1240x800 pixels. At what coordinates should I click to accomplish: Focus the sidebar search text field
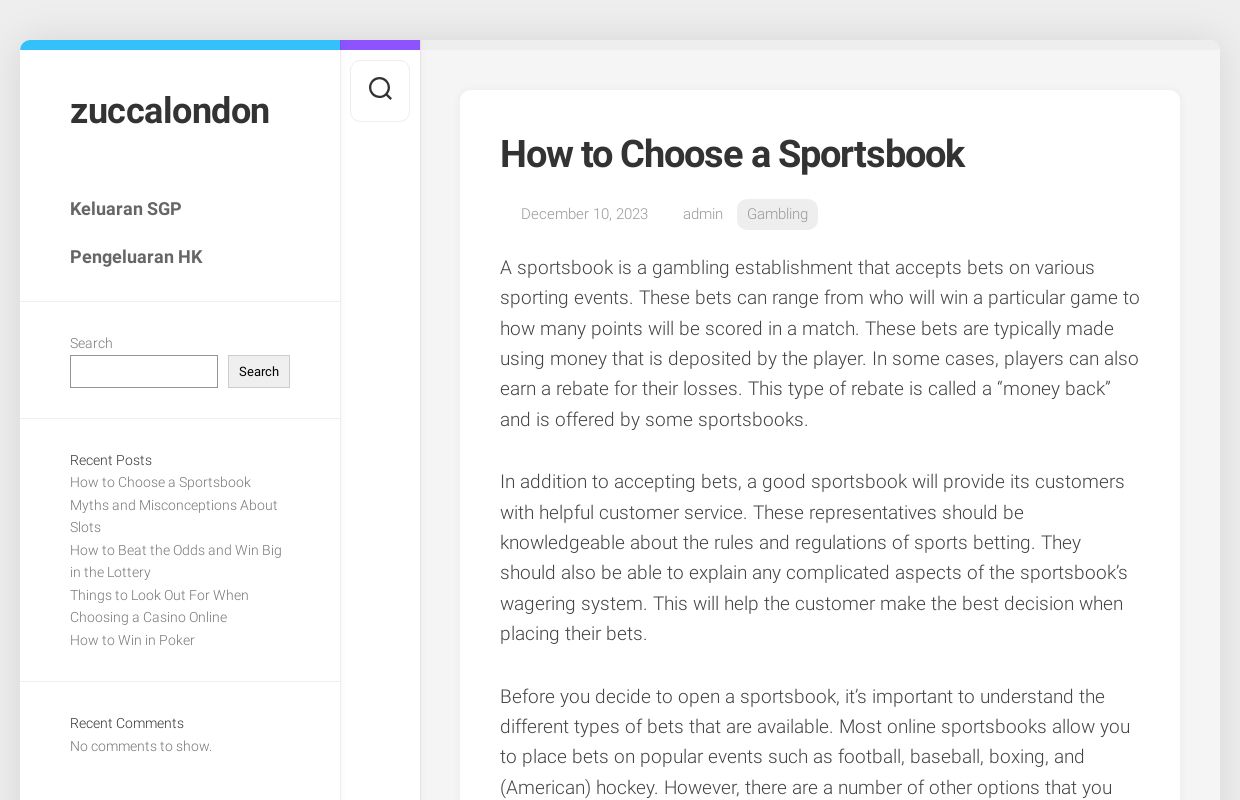coord(144,371)
